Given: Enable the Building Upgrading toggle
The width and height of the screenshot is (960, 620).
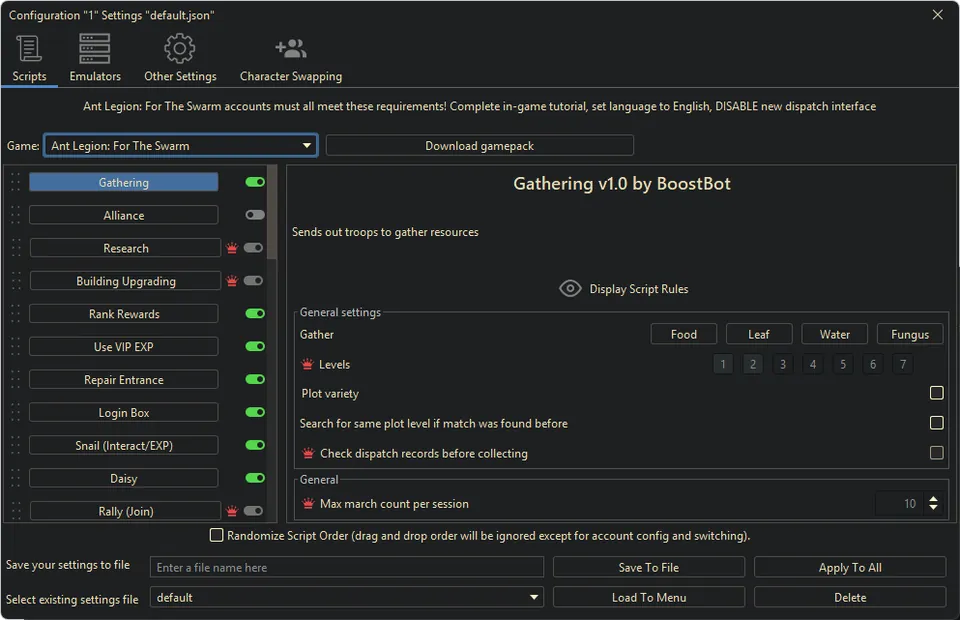Looking at the screenshot, I should tap(253, 281).
